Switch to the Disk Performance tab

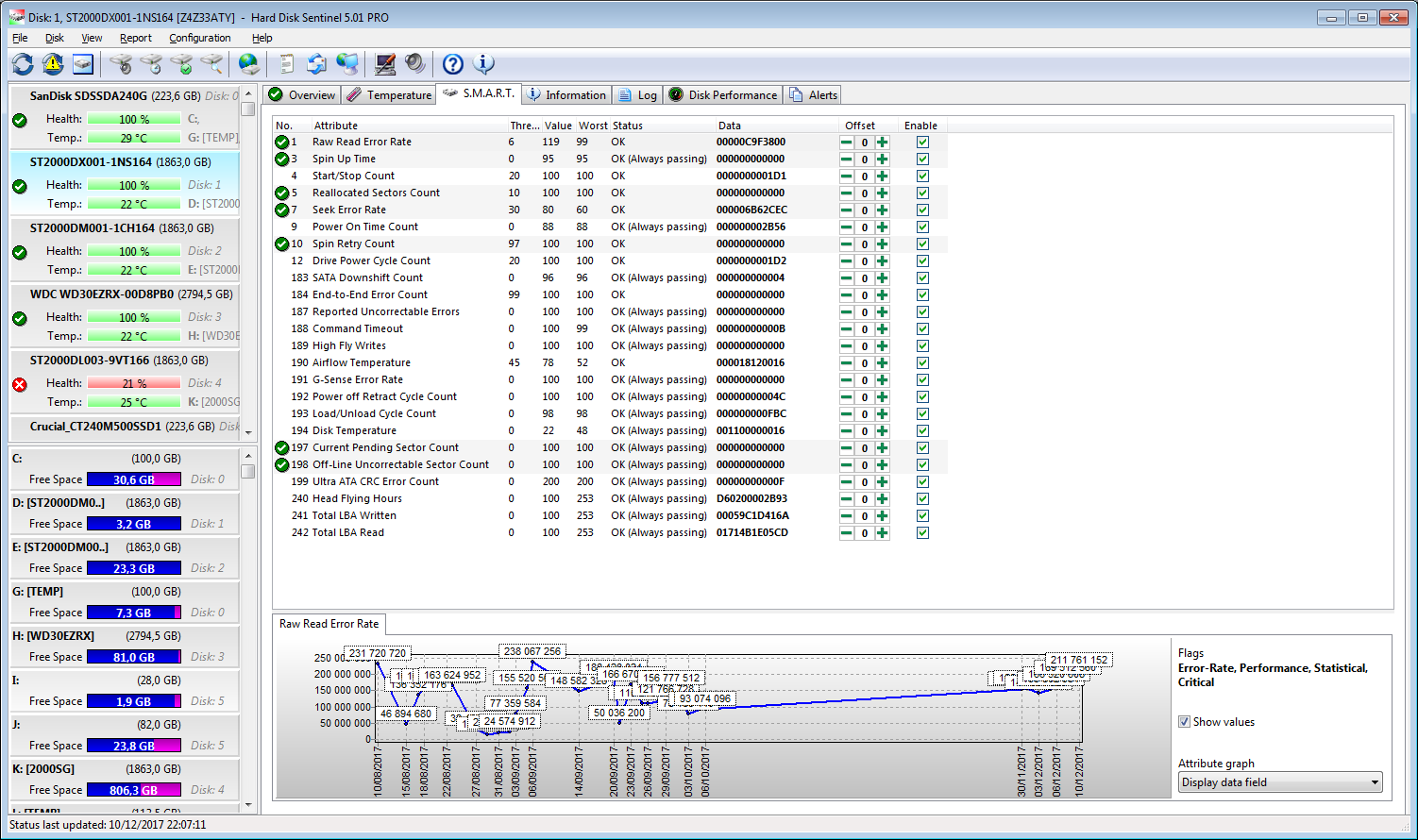pos(723,95)
